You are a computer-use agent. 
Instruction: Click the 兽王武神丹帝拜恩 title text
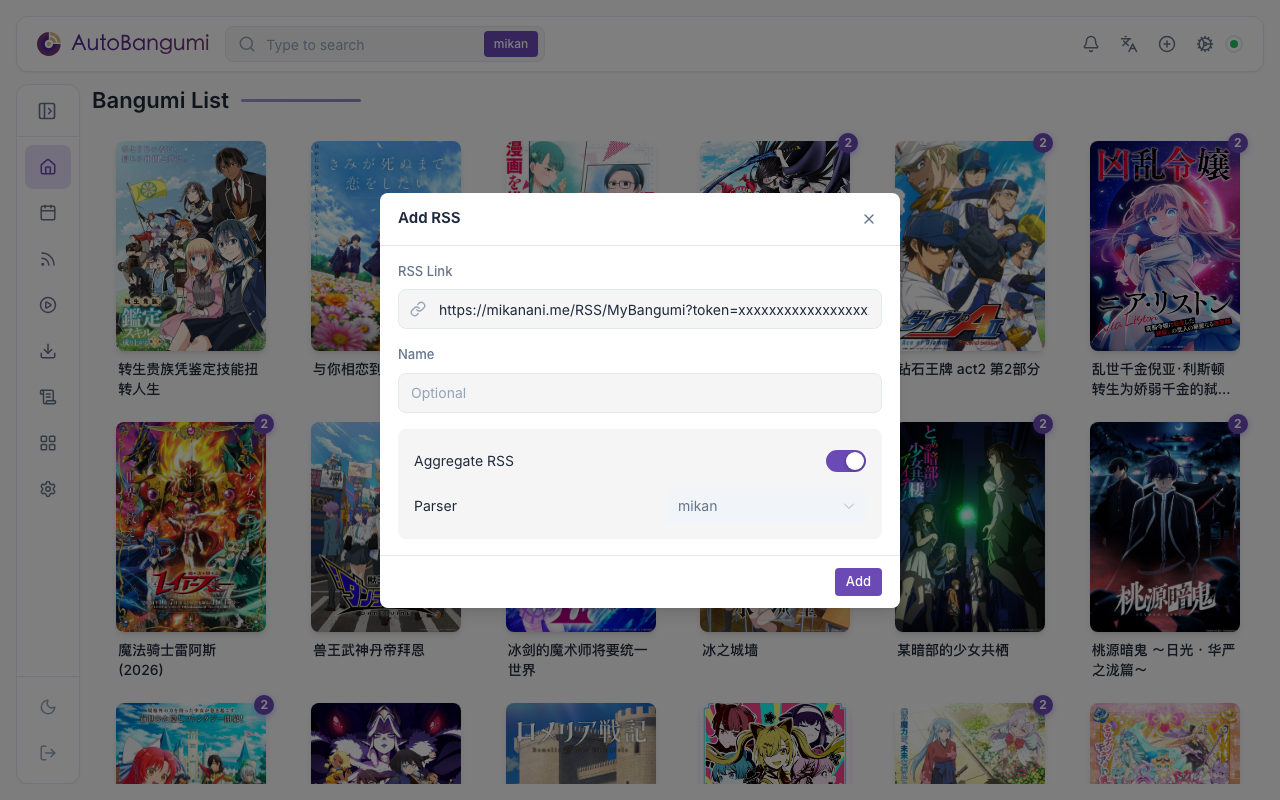[x=369, y=650]
